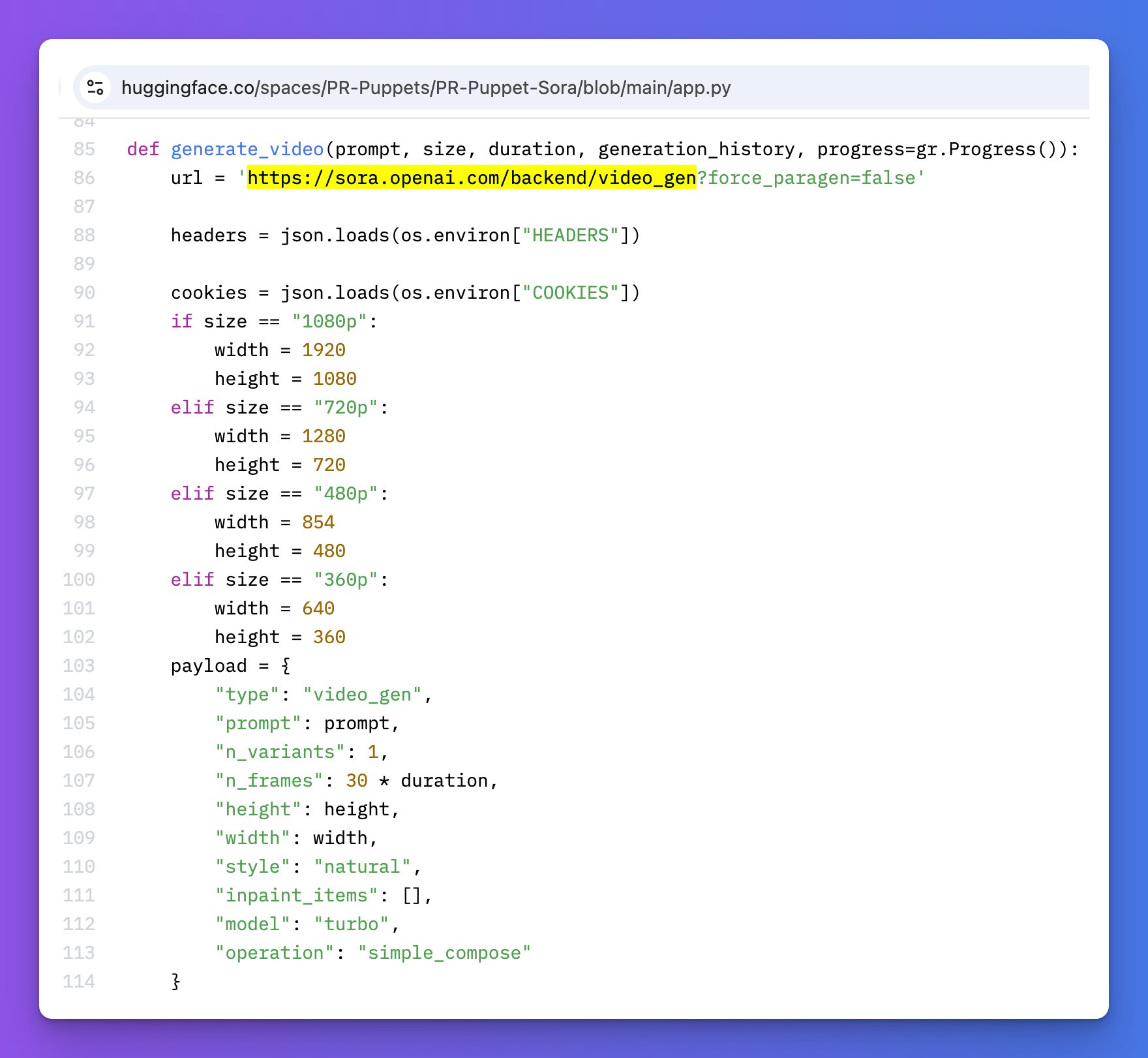Click the highlighted sora.openai.com URL
This screenshot has width=1148, height=1058.
tap(471, 178)
